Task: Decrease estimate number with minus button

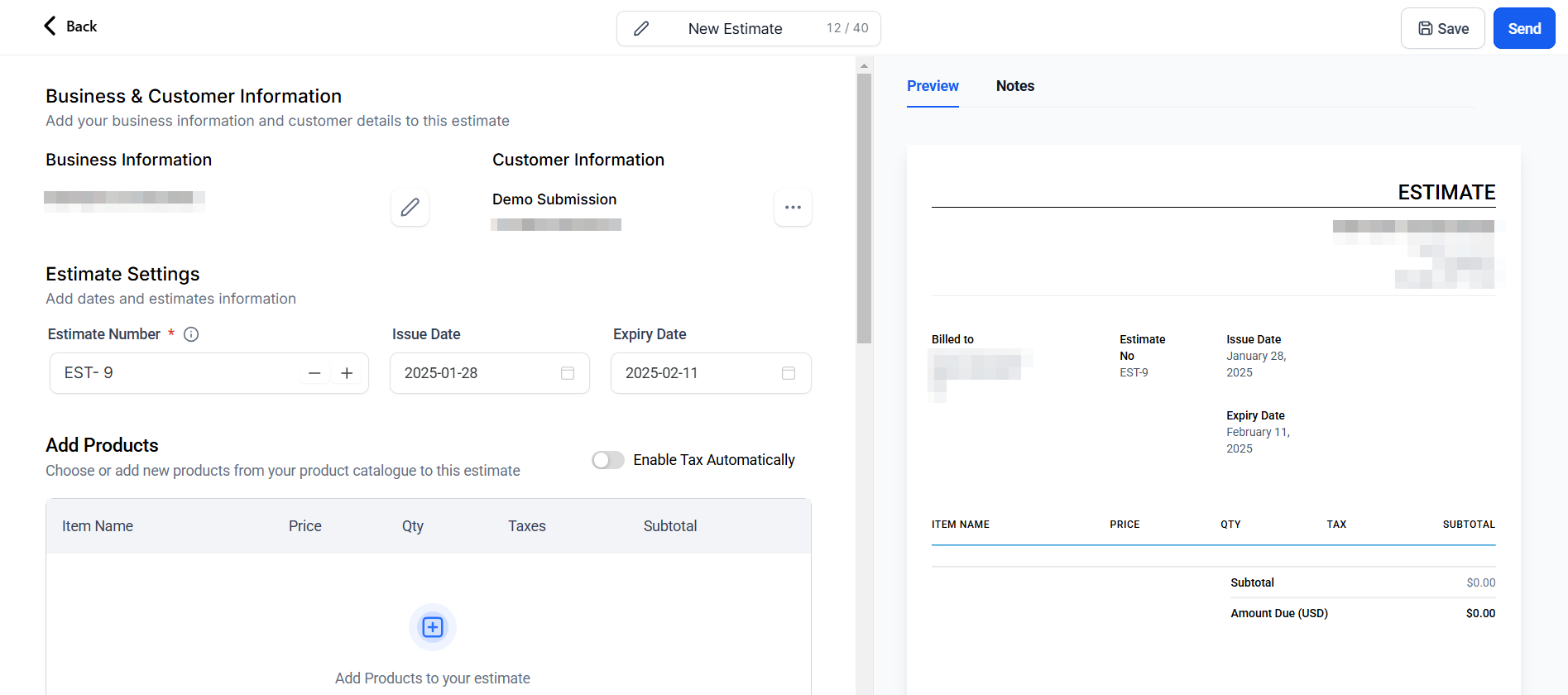Action: (x=314, y=373)
